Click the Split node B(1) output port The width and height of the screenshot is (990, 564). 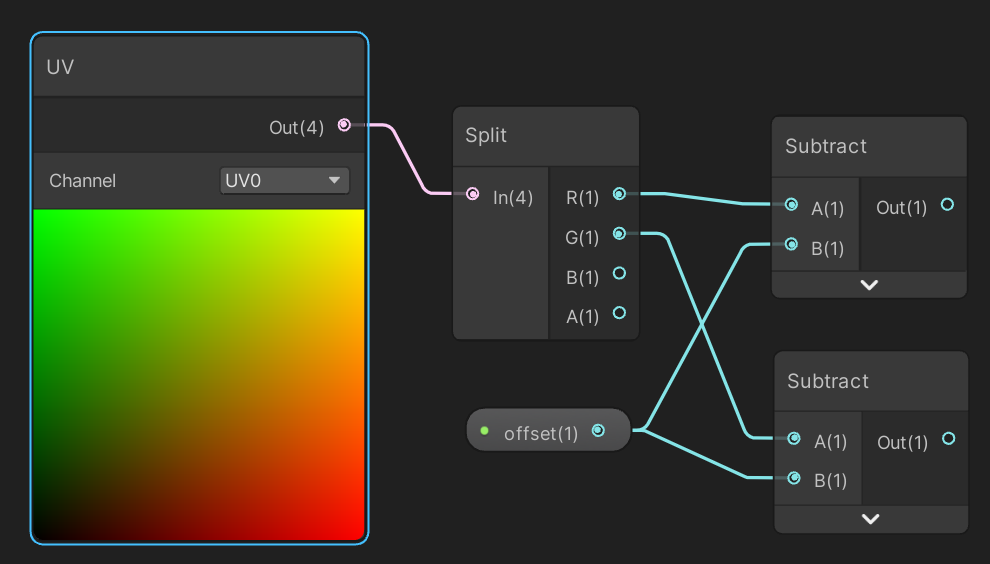(619, 273)
